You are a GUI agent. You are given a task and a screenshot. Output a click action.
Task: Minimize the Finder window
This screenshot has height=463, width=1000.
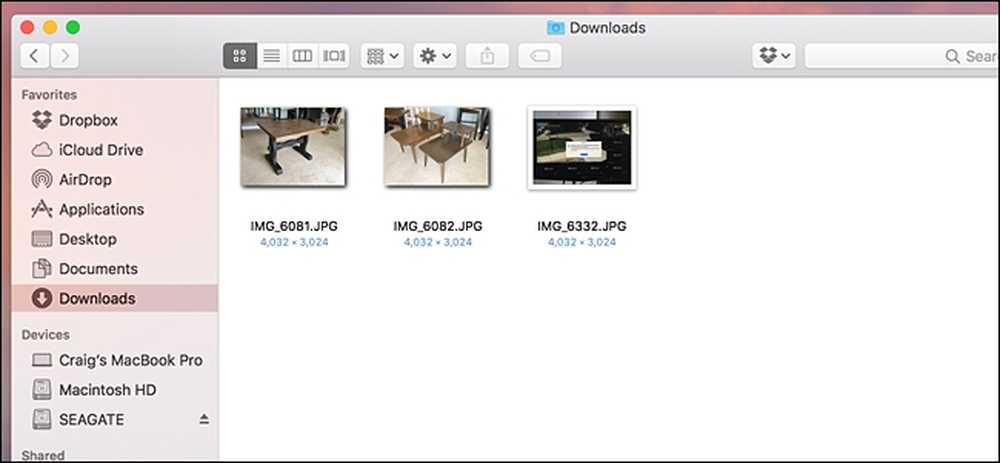pos(50,27)
